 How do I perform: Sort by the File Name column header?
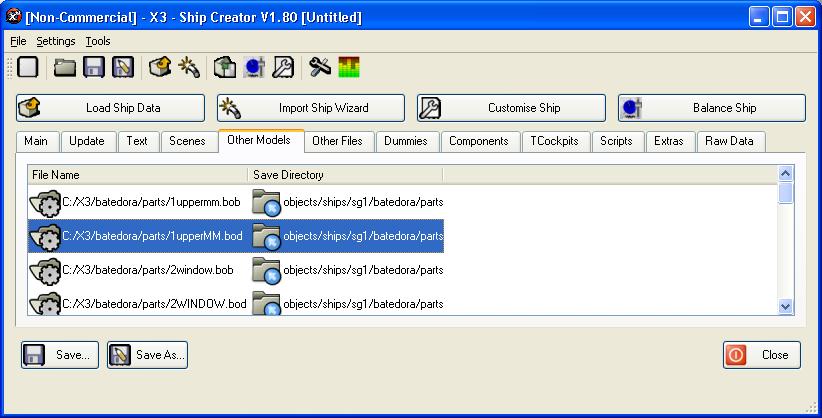pos(137,175)
